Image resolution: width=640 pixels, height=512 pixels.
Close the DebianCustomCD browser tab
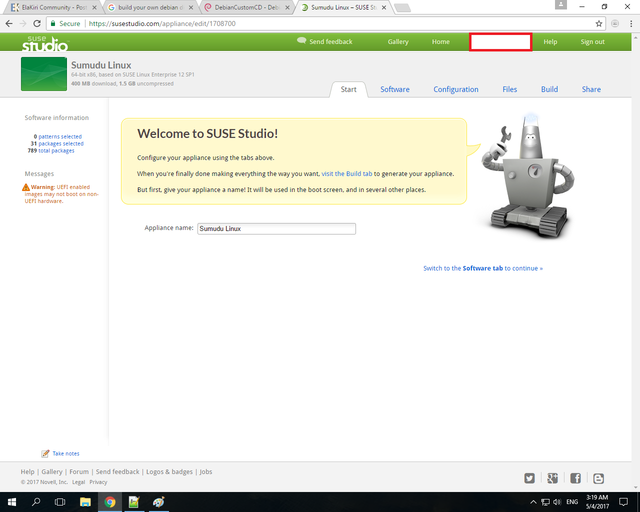(x=287, y=7)
